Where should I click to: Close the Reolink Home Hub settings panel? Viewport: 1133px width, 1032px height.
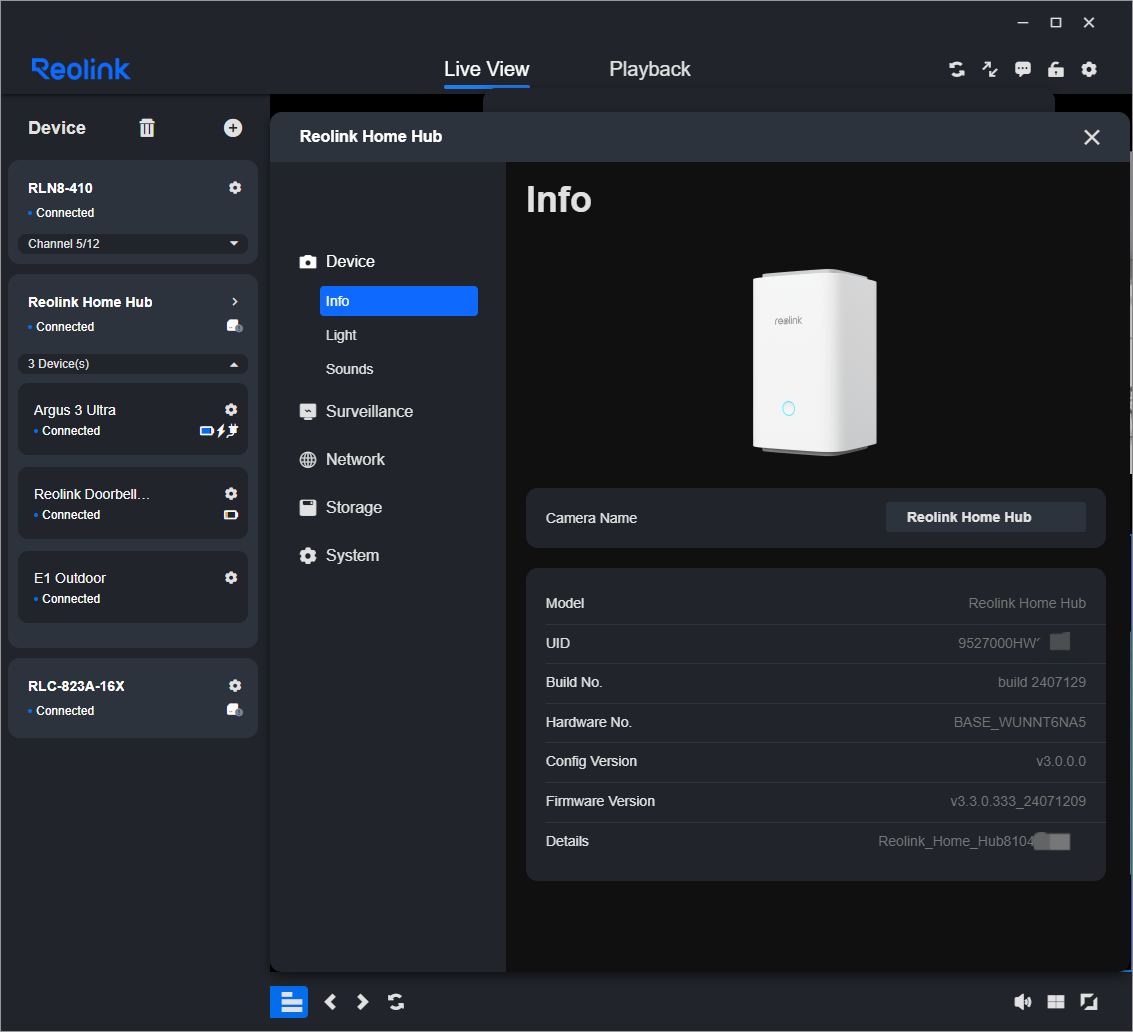pyautogui.click(x=1092, y=137)
